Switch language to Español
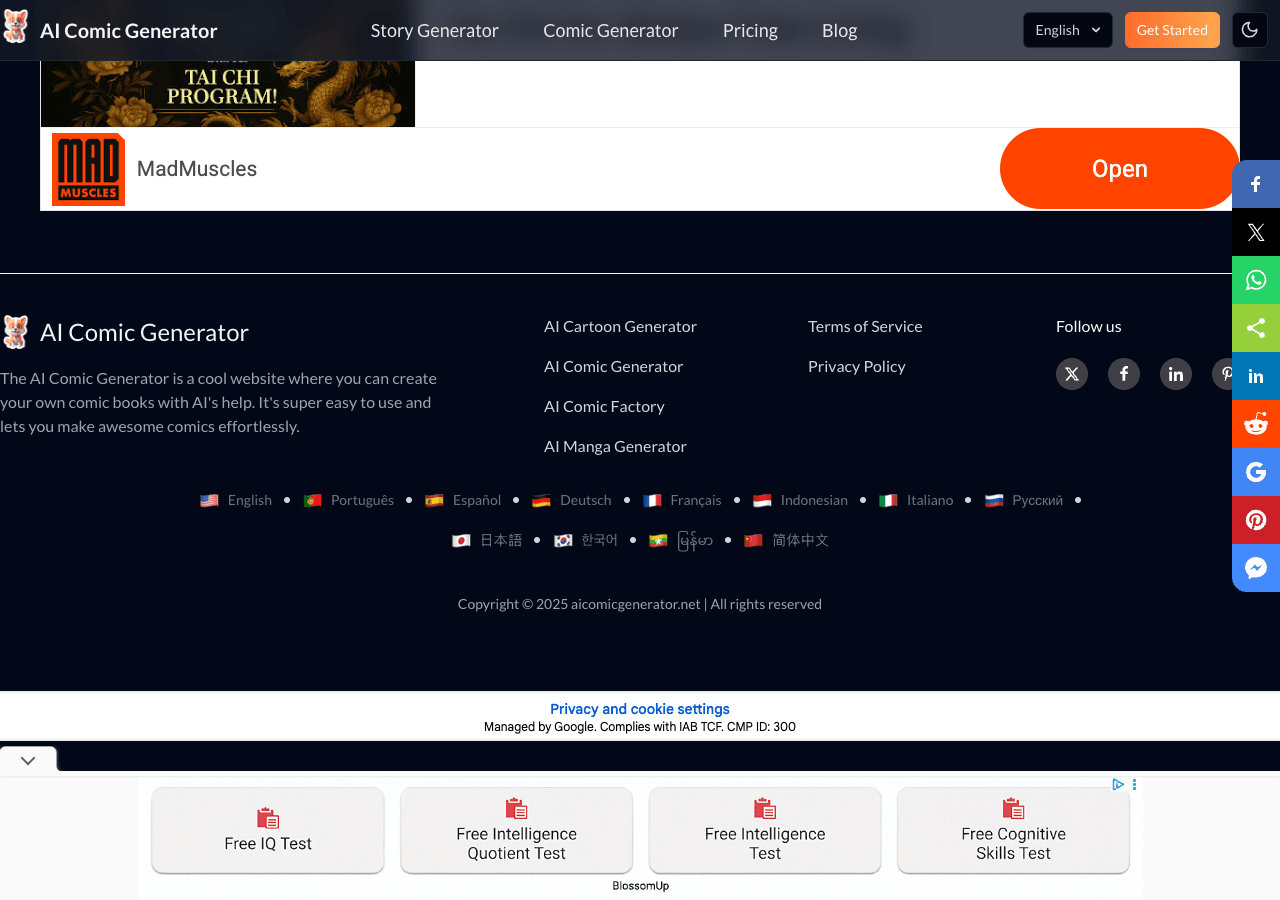 477,500
